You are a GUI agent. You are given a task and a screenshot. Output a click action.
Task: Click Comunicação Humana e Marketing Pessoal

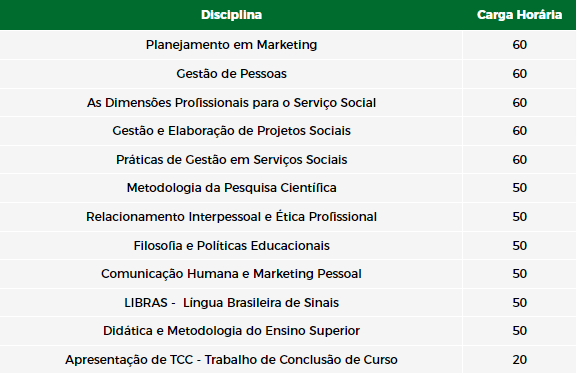(231, 274)
